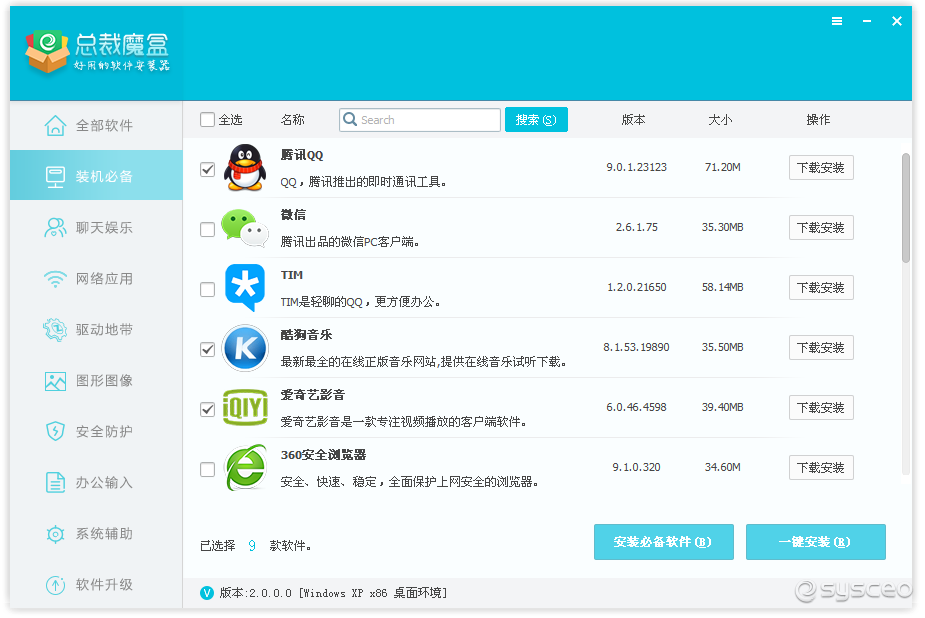Click the 微信 green chat bubble icon
Image resolution: width=925 pixels, height=618 pixels.
pos(245,228)
